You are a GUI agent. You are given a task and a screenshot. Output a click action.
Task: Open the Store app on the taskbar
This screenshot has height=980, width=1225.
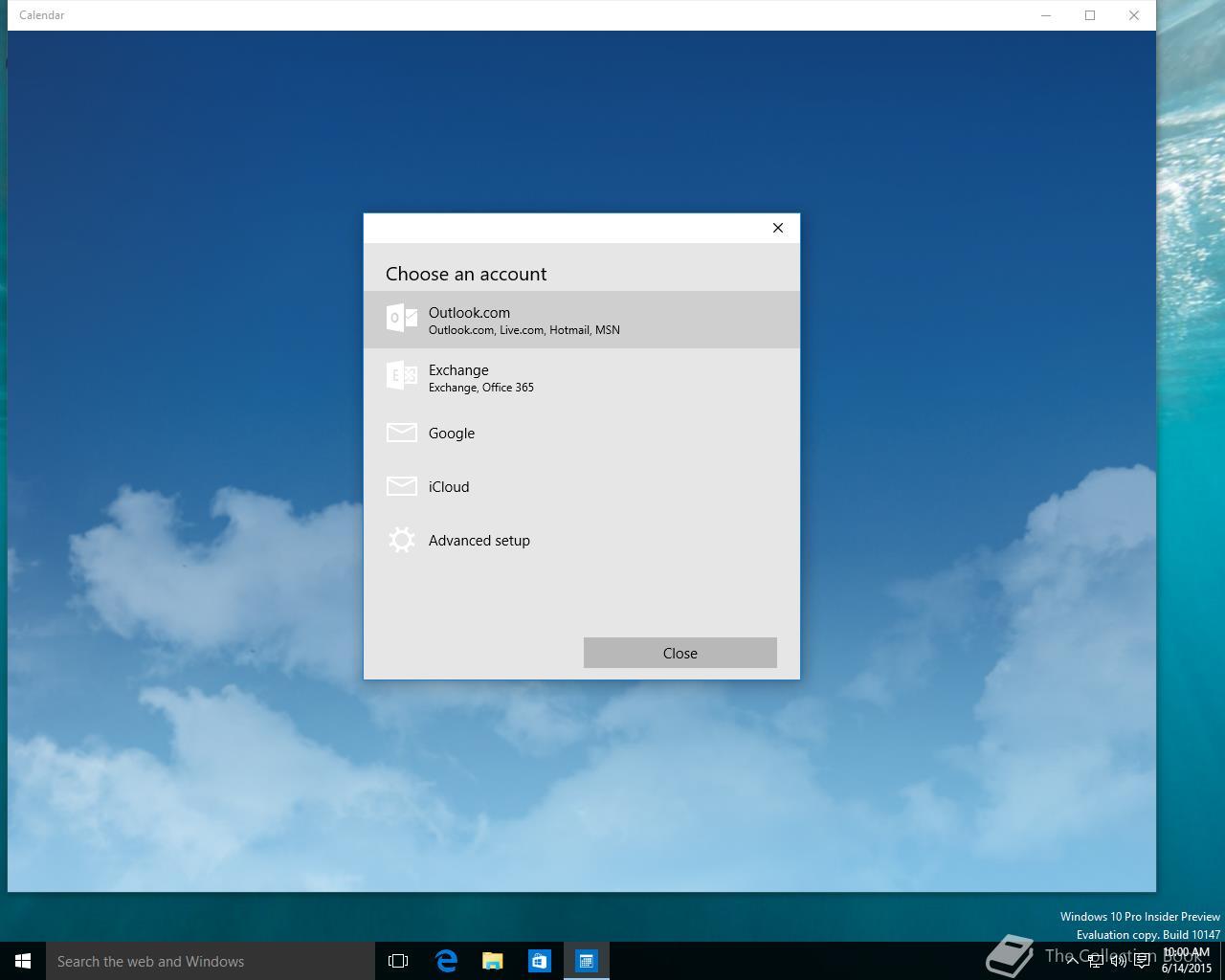point(540,961)
